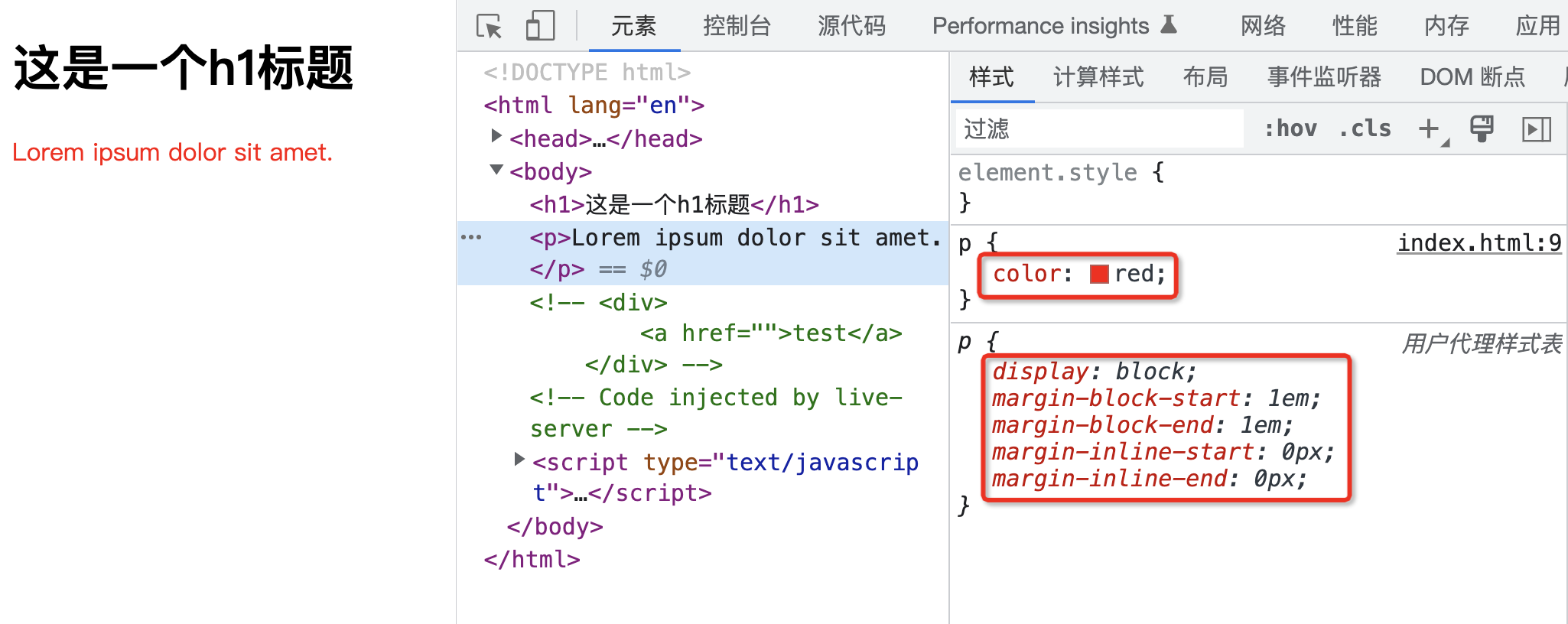Screen dimensions: 1568x624
Task: Expand the head element node
Action: coord(496,136)
